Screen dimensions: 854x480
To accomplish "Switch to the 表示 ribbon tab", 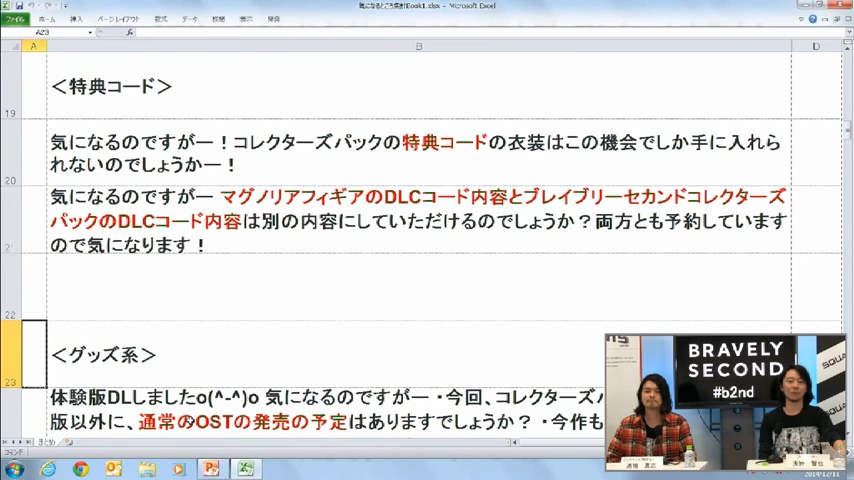I will (x=246, y=19).
